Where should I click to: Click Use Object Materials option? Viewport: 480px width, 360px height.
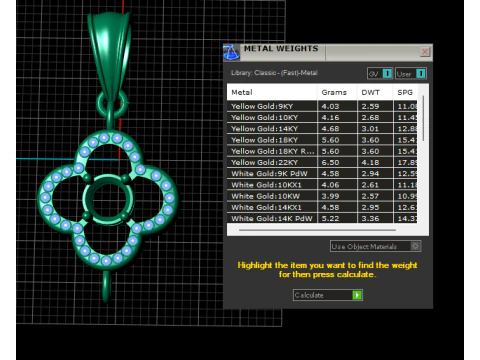(375, 246)
